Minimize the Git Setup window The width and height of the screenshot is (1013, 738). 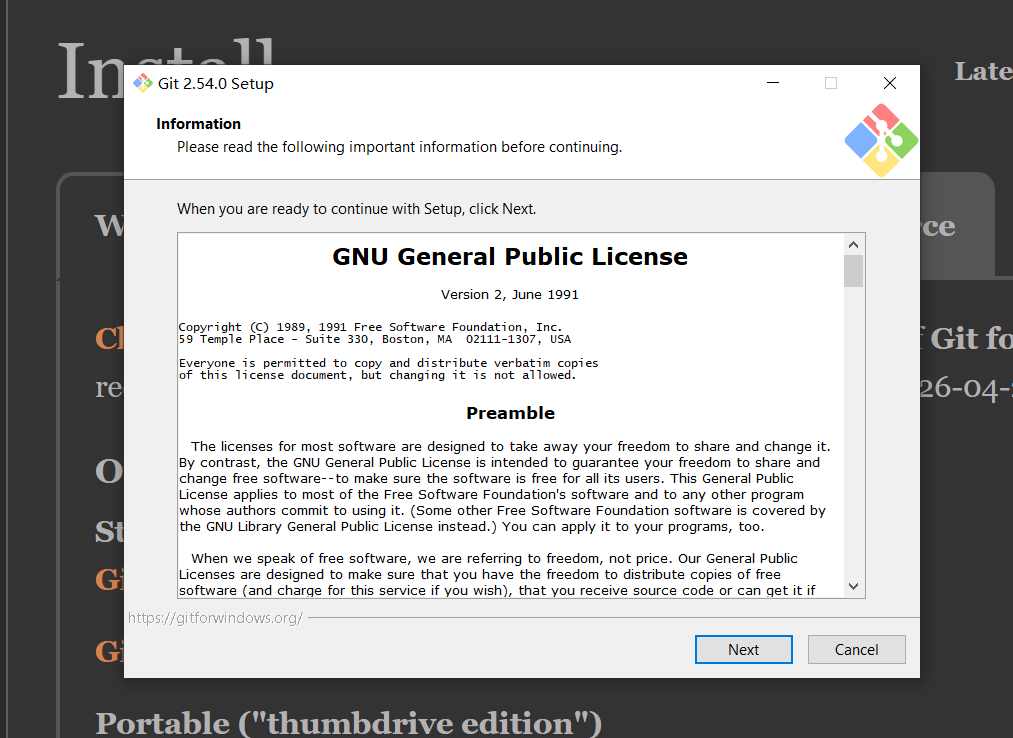(773, 83)
